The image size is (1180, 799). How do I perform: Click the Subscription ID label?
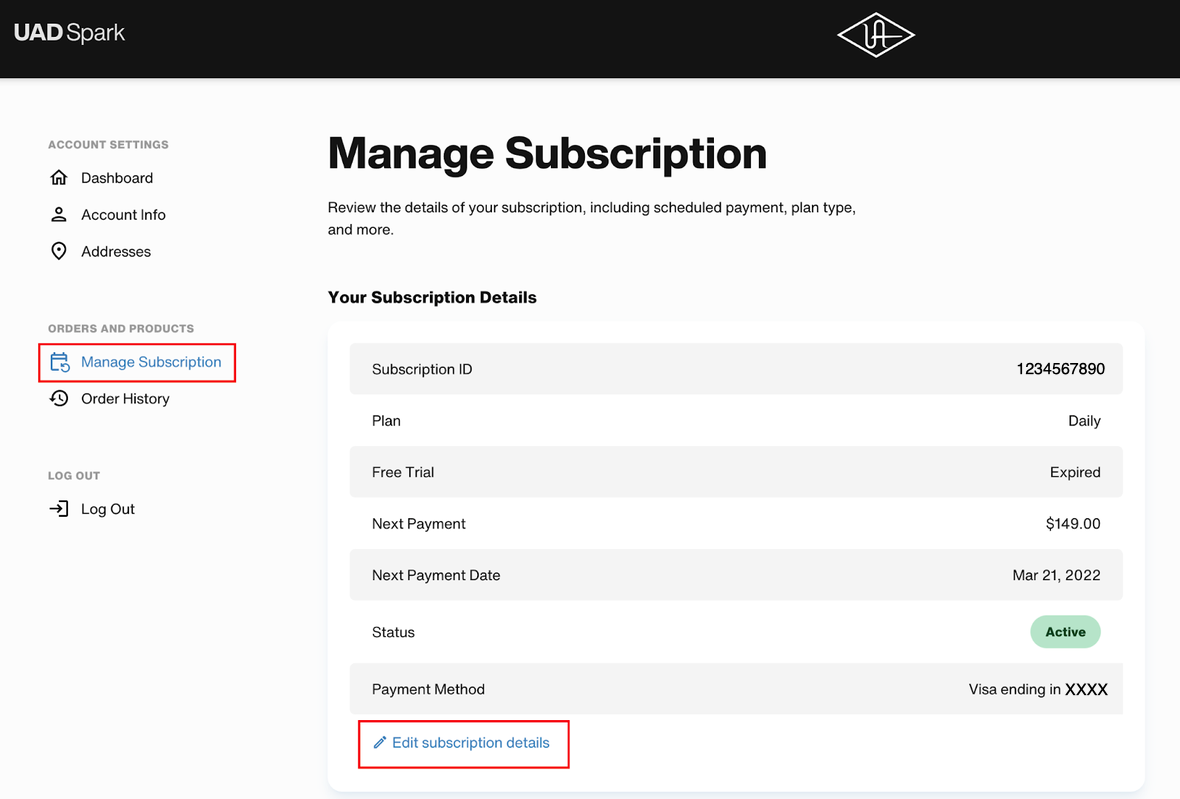click(x=422, y=369)
